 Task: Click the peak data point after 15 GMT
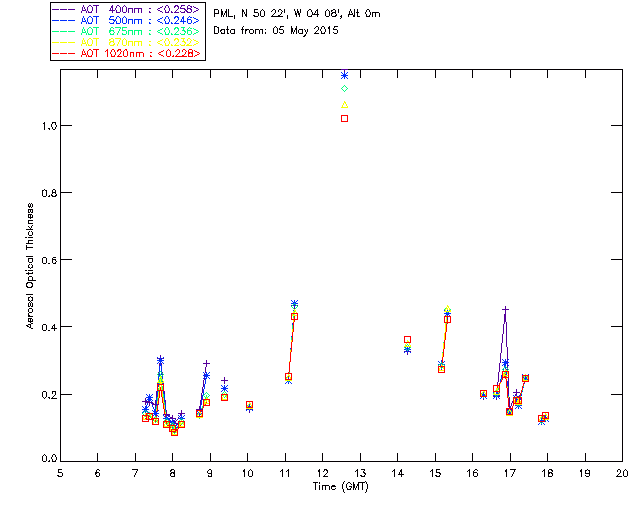click(447, 315)
